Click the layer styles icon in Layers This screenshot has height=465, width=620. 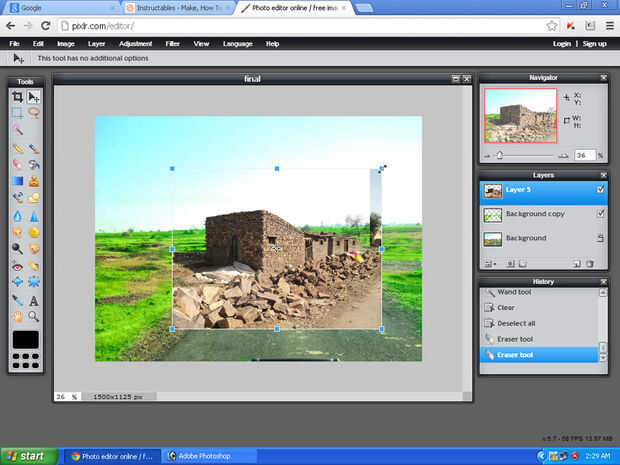[x=523, y=264]
